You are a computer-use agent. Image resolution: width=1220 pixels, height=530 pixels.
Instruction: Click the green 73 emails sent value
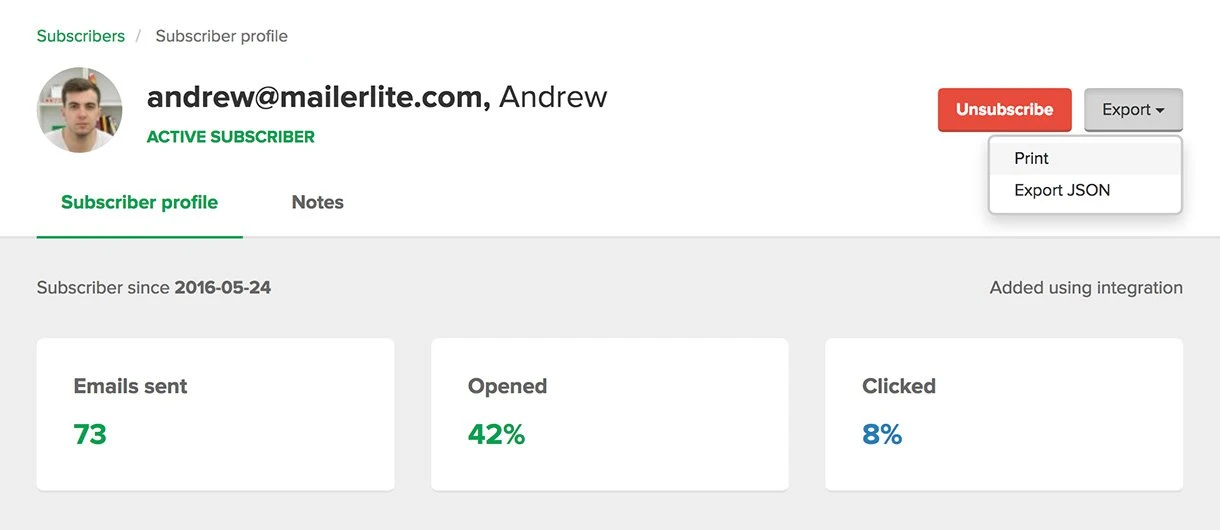click(x=90, y=434)
